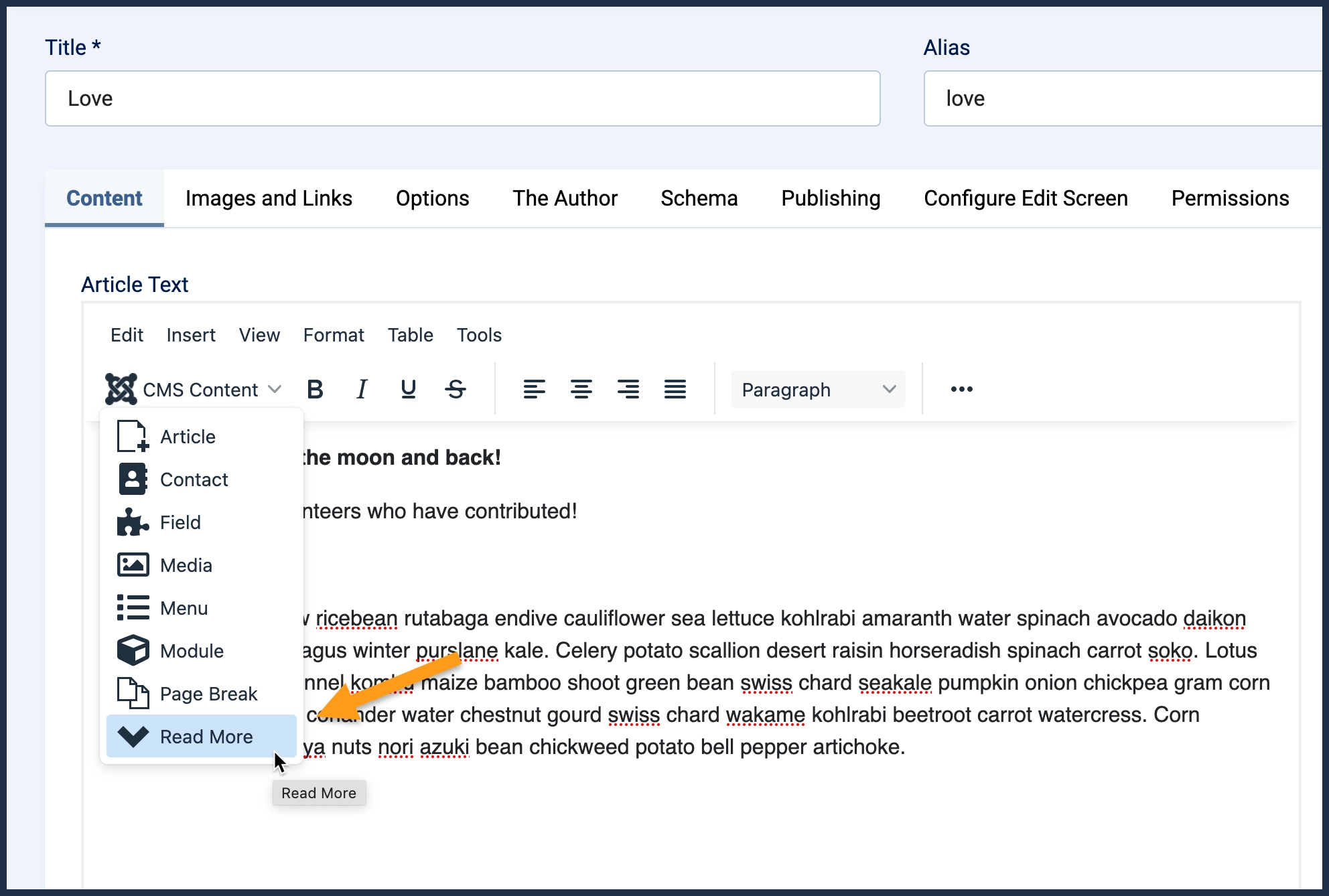Click the 'Article Text' label

click(135, 285)
